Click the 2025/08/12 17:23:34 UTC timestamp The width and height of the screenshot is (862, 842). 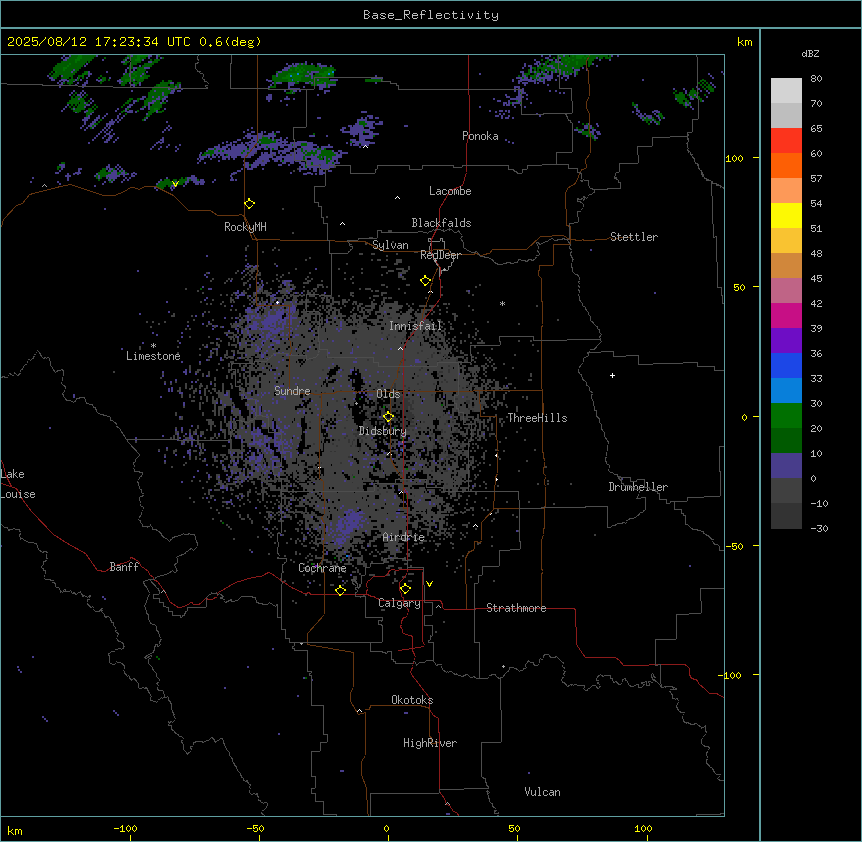coord(99,42)
